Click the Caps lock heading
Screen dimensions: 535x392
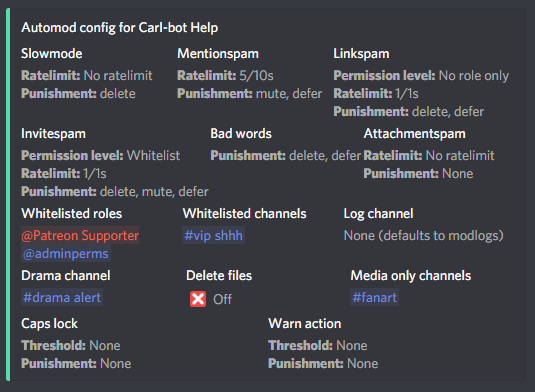pyautogui.click(x=49, y=323)
